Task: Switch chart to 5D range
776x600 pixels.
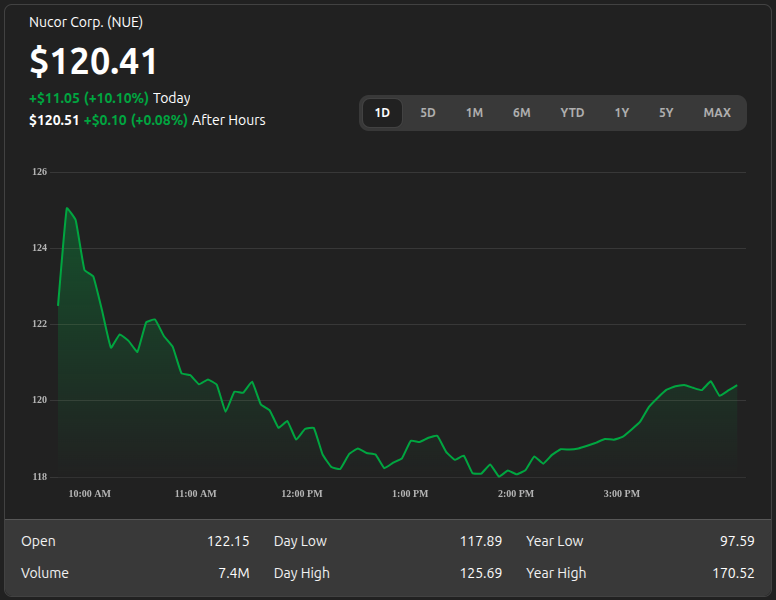Action: pos(428,113)
